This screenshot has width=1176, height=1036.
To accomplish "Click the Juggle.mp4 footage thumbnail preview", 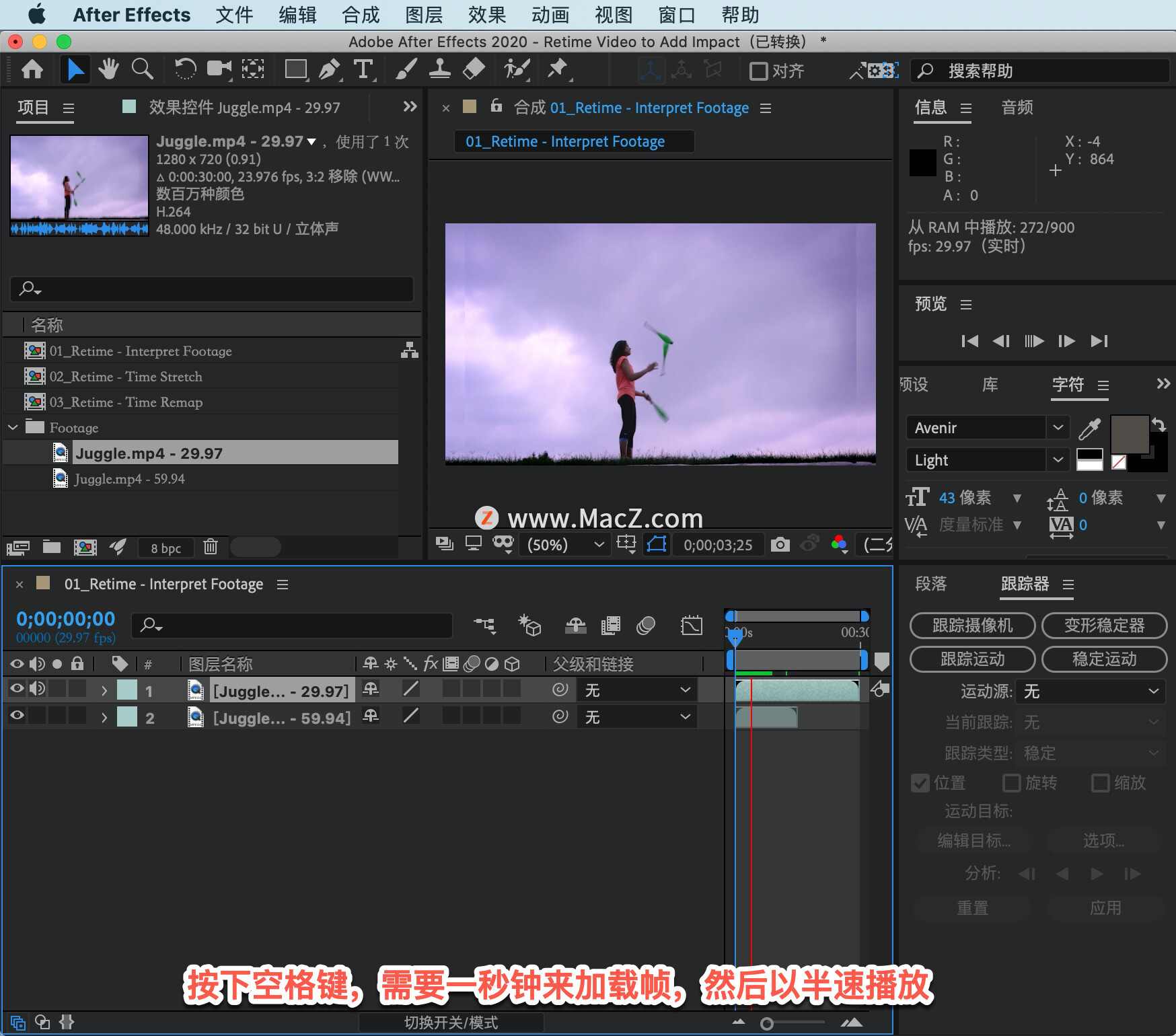I will [x=79, y=185].
